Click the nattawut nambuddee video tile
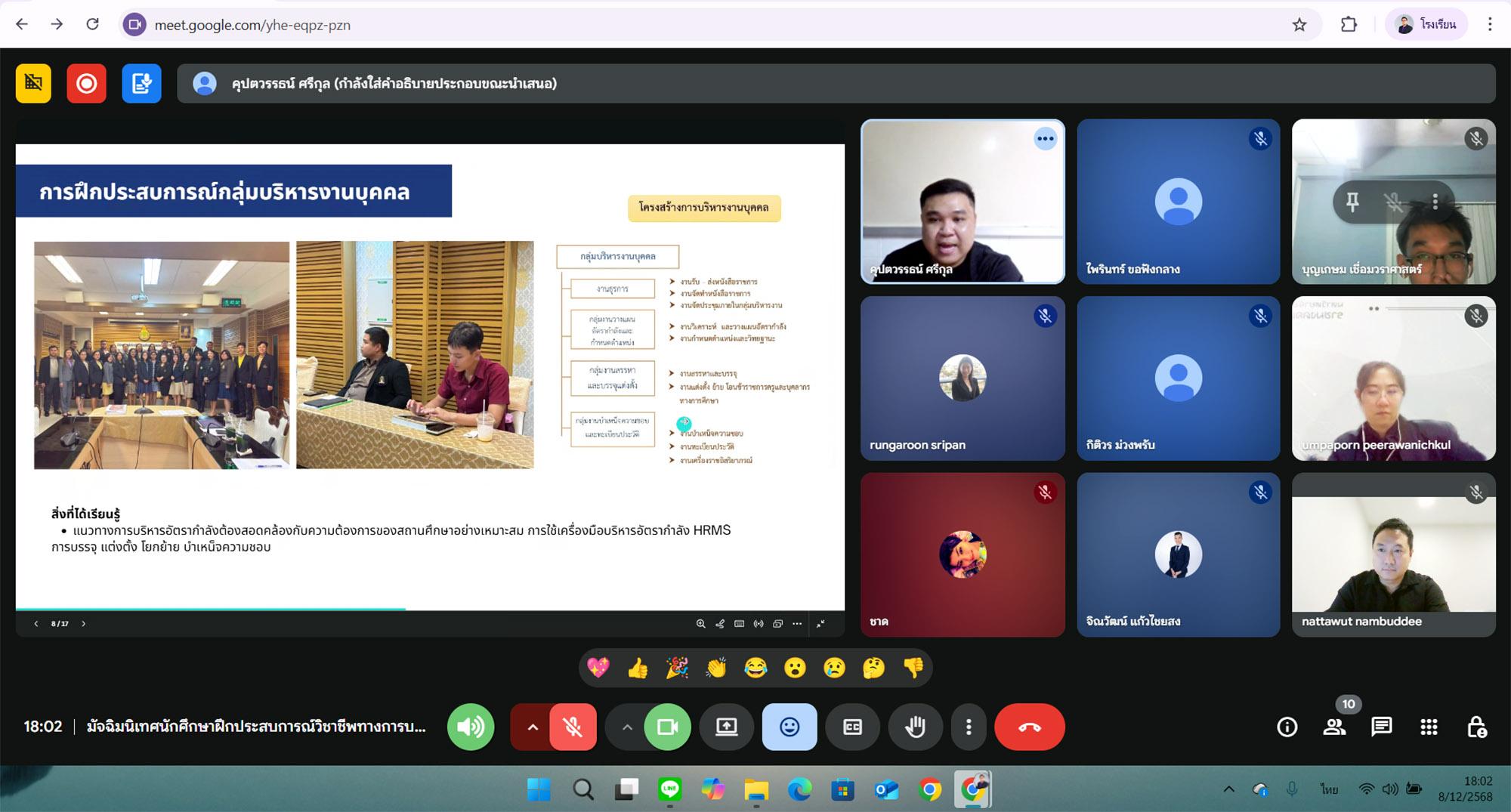 point(1393,555)
